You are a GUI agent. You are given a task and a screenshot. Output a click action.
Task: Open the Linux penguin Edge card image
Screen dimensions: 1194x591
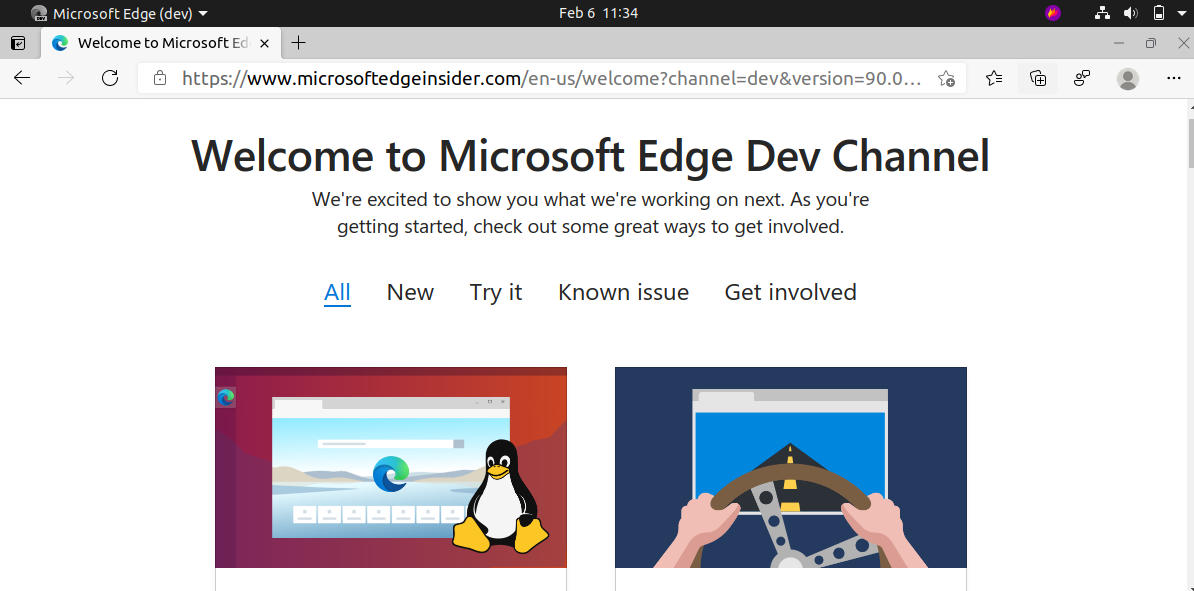click(391, 468)
